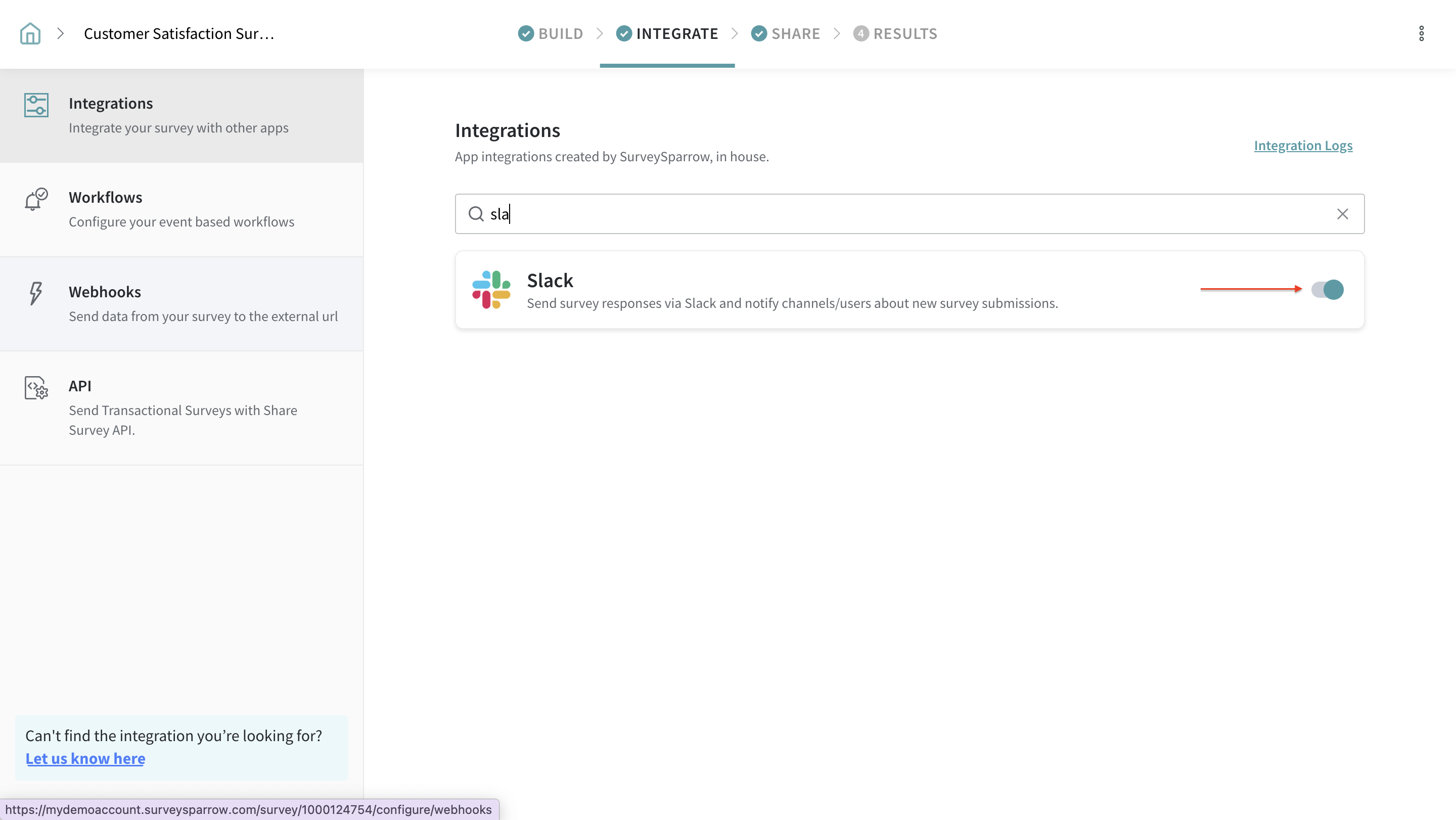The width and height of the screenshot is (1456, 820).
Task: Click the Webhooks lightning bolt icon
Action: point(35,293)
